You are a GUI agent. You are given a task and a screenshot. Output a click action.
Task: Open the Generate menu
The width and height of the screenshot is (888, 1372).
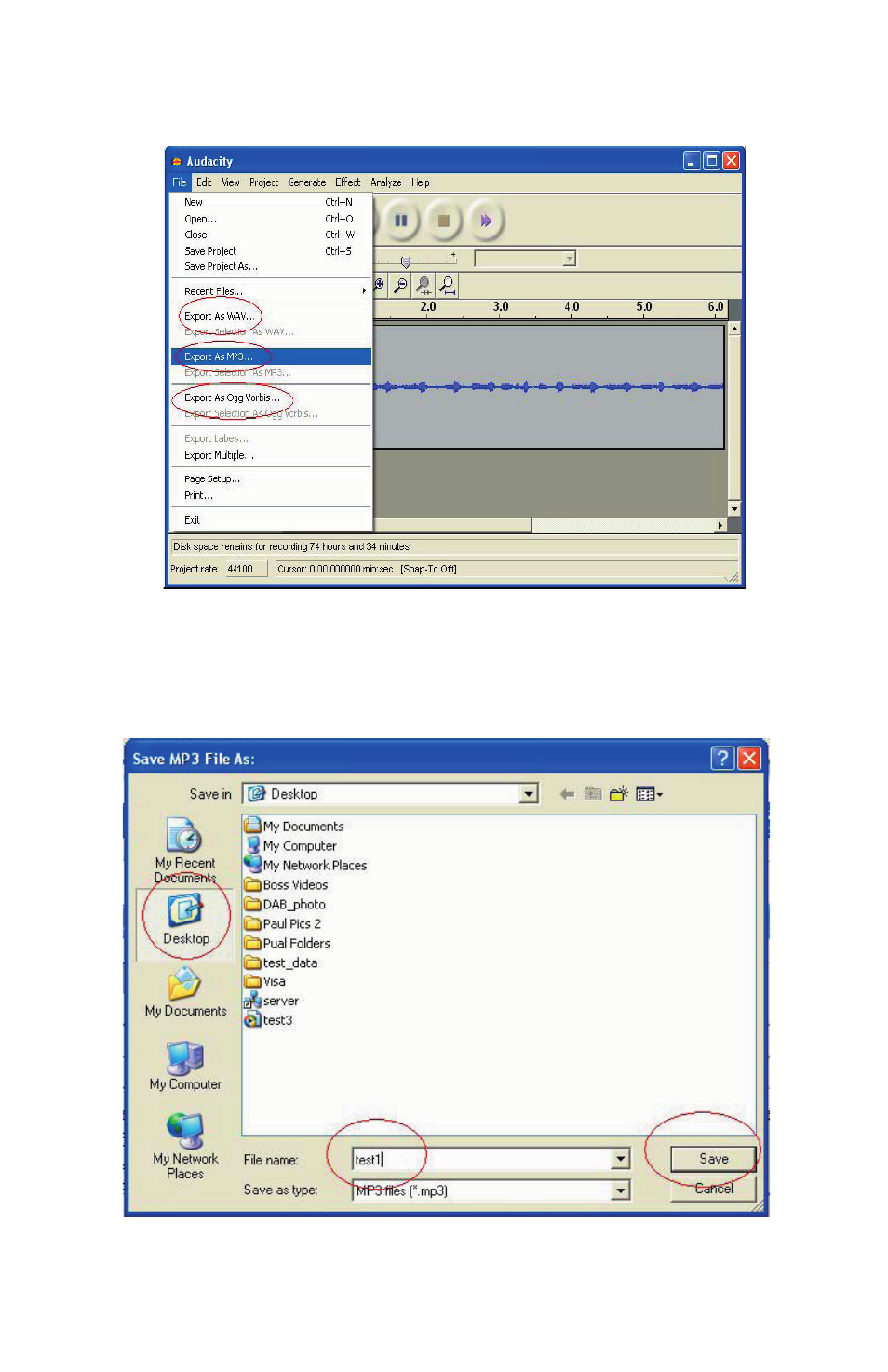pyautogui.click(x=307, y=182)
